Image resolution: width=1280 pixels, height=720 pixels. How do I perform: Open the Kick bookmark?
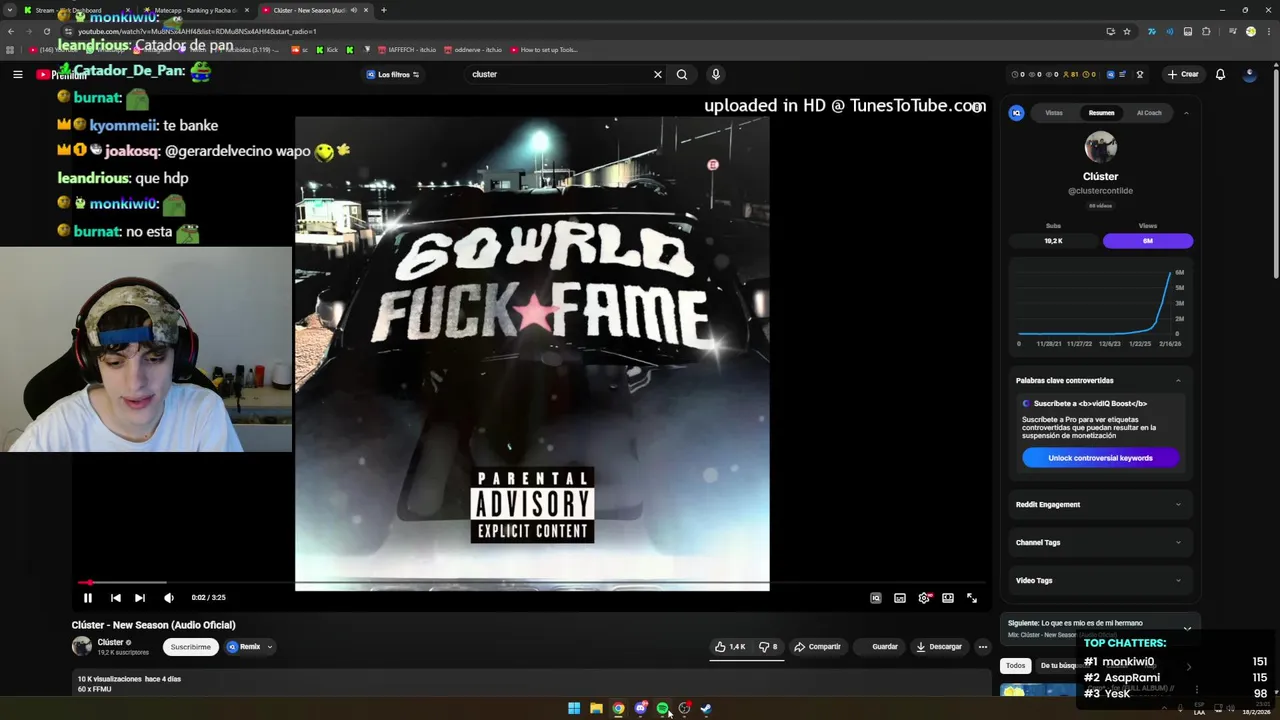click(x=327, y=50)
